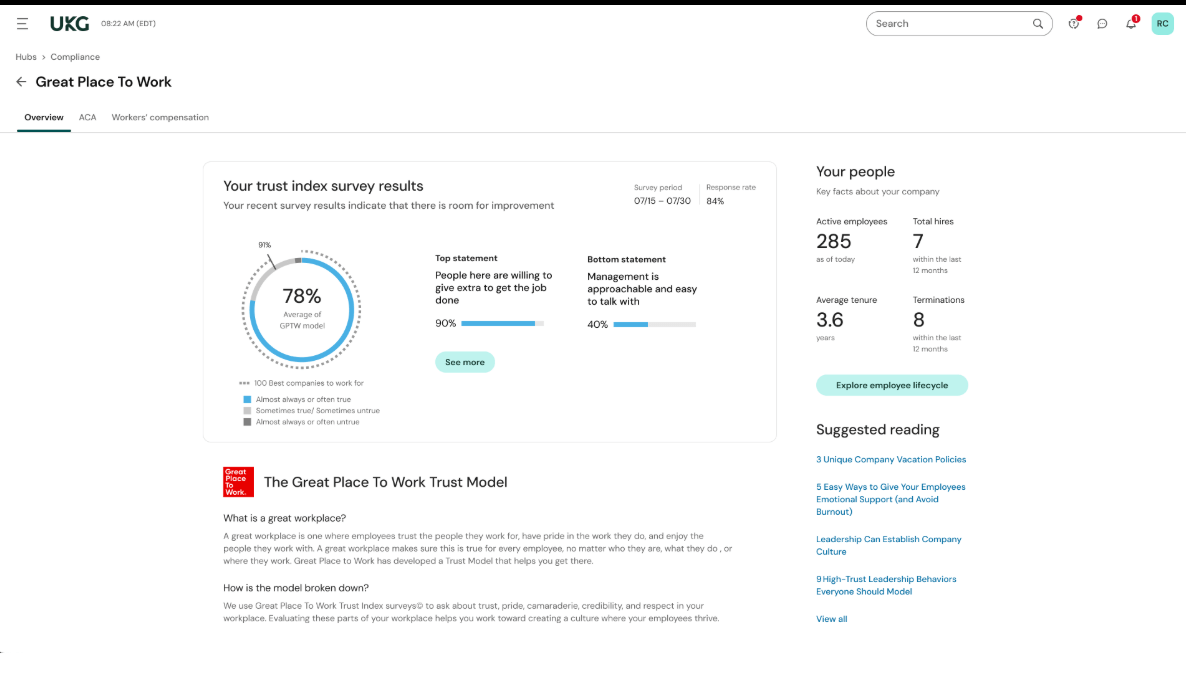Screen dimensions: 1186x677
Task: Click the back arrow next to Great Place To Work
Action: pyautogui.click(x=21, y=81)
